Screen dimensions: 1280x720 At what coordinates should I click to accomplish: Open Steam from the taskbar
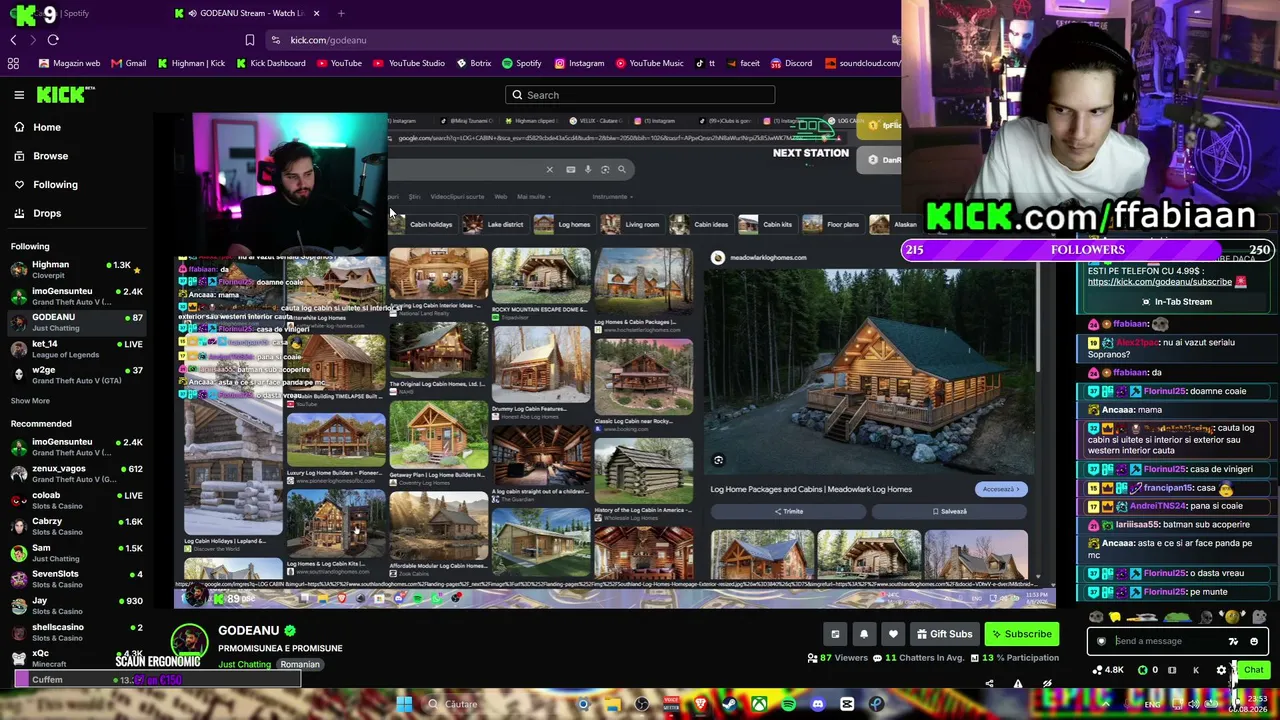(x=729, y=704)
